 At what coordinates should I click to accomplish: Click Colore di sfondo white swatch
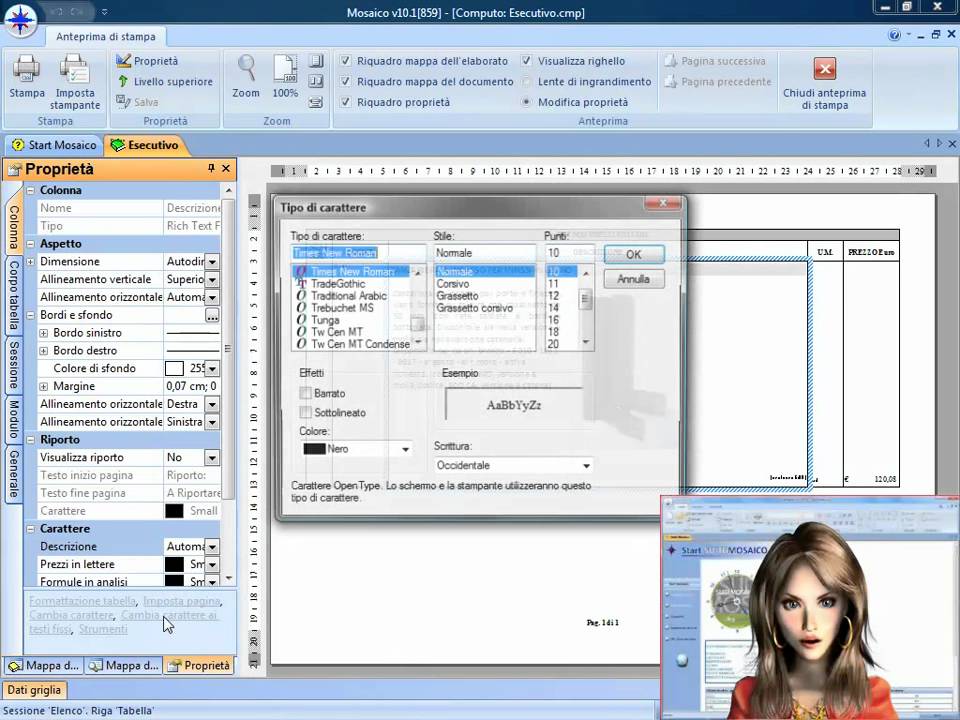pos(174,369)
